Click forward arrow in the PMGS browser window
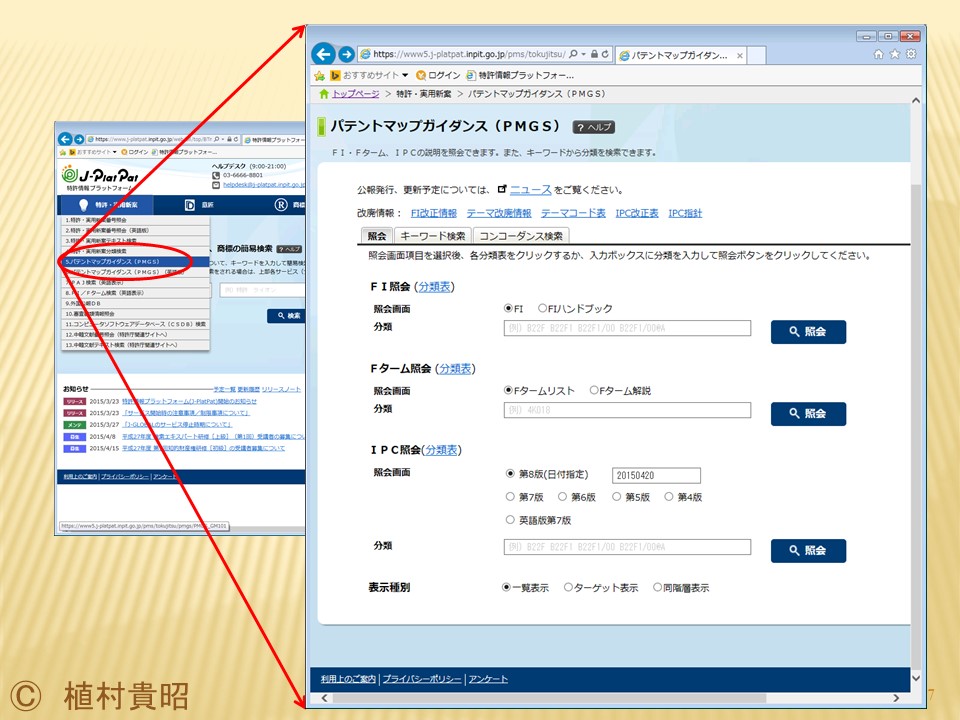 347,54
